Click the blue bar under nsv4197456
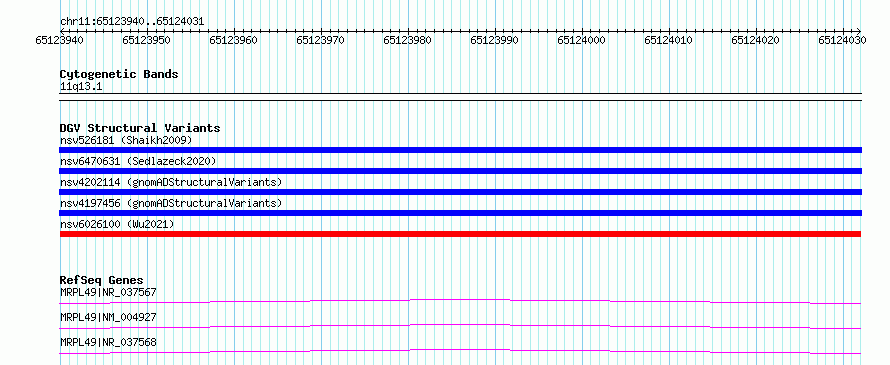Viewport: 890px width, 365px height. [460, 213]
